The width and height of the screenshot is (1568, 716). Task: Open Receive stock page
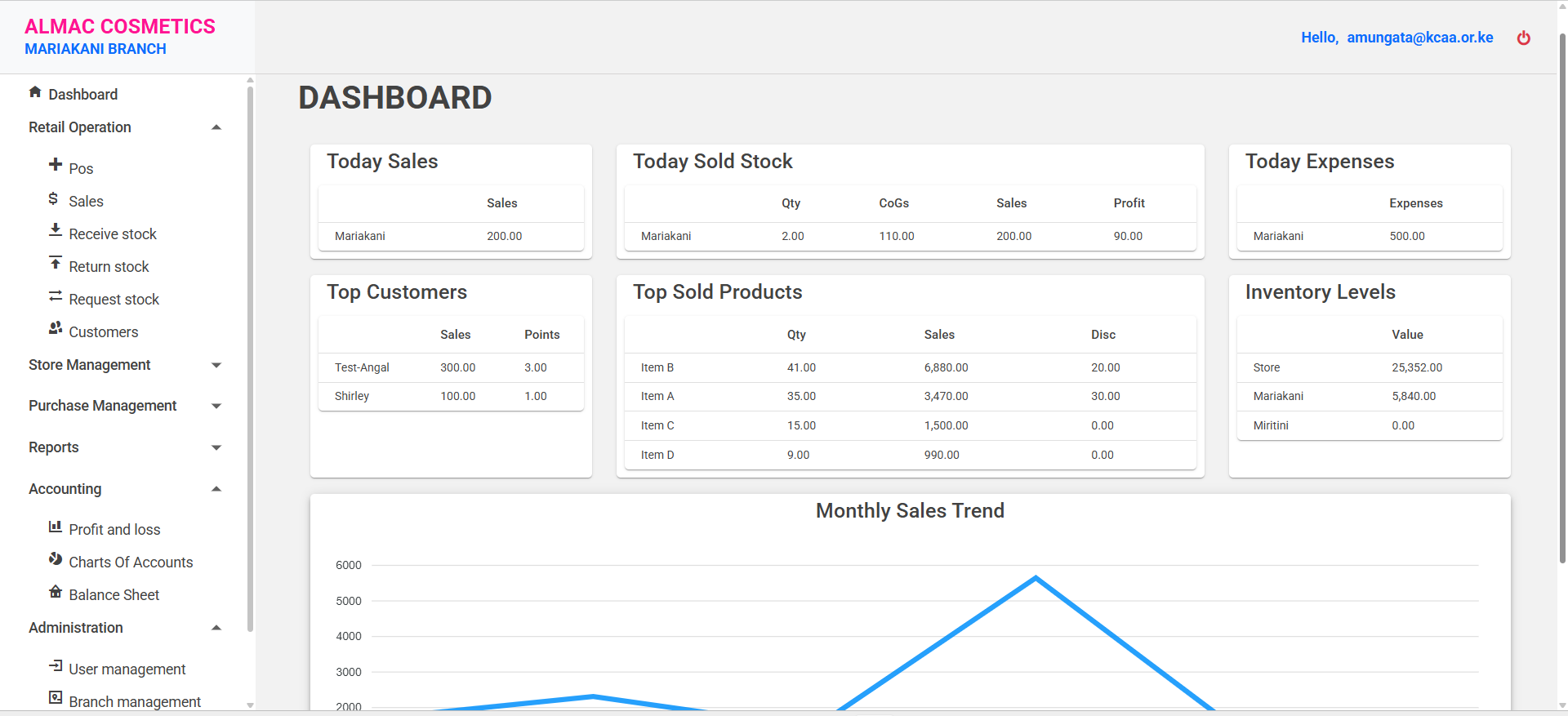[x=113, y=234]
